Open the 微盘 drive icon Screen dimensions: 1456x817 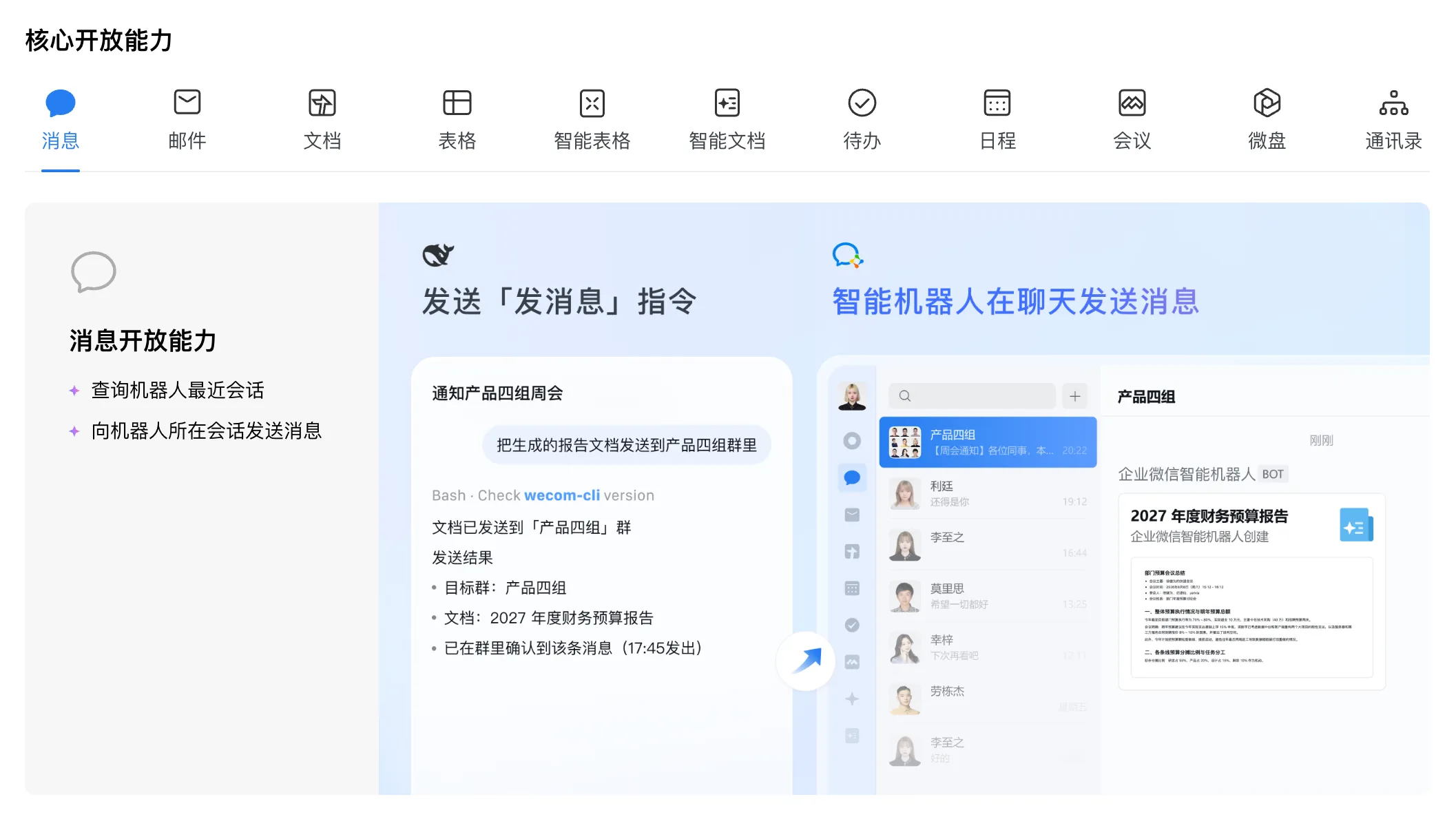pyautogui.click(x=1267, y=103)
